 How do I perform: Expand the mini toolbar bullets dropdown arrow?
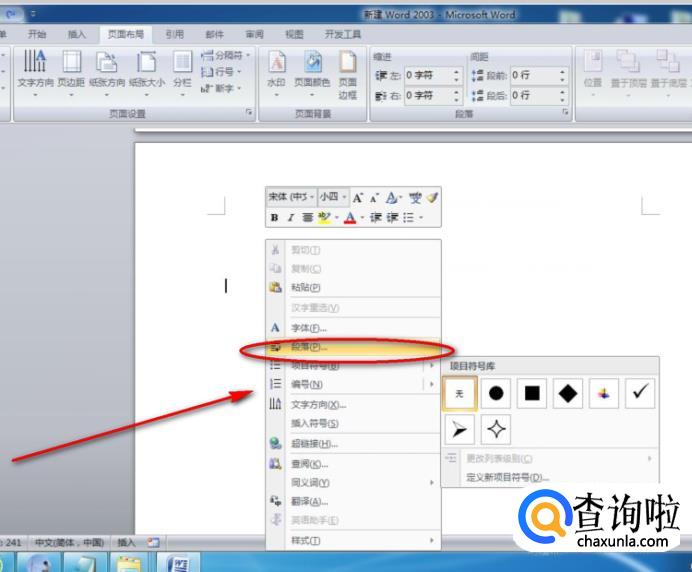coord(421,217)
